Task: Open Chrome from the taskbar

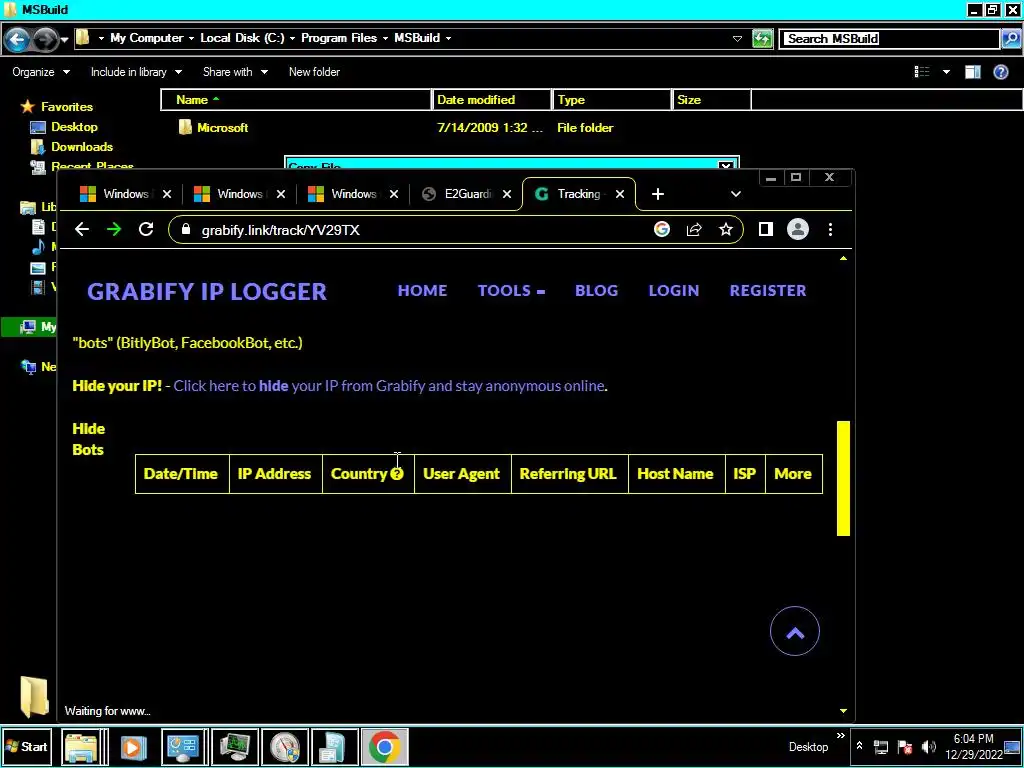Action: (x=384, y=746)
